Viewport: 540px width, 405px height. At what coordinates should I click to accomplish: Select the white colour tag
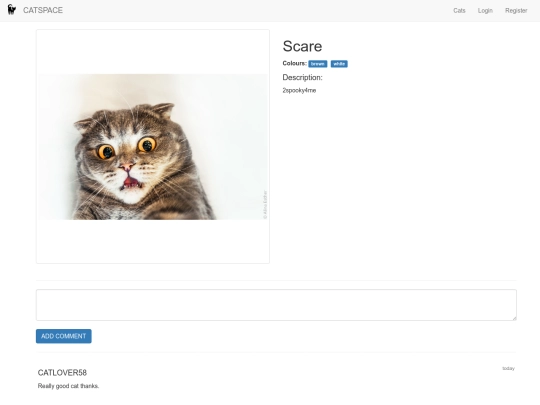[x=339, y=64]
